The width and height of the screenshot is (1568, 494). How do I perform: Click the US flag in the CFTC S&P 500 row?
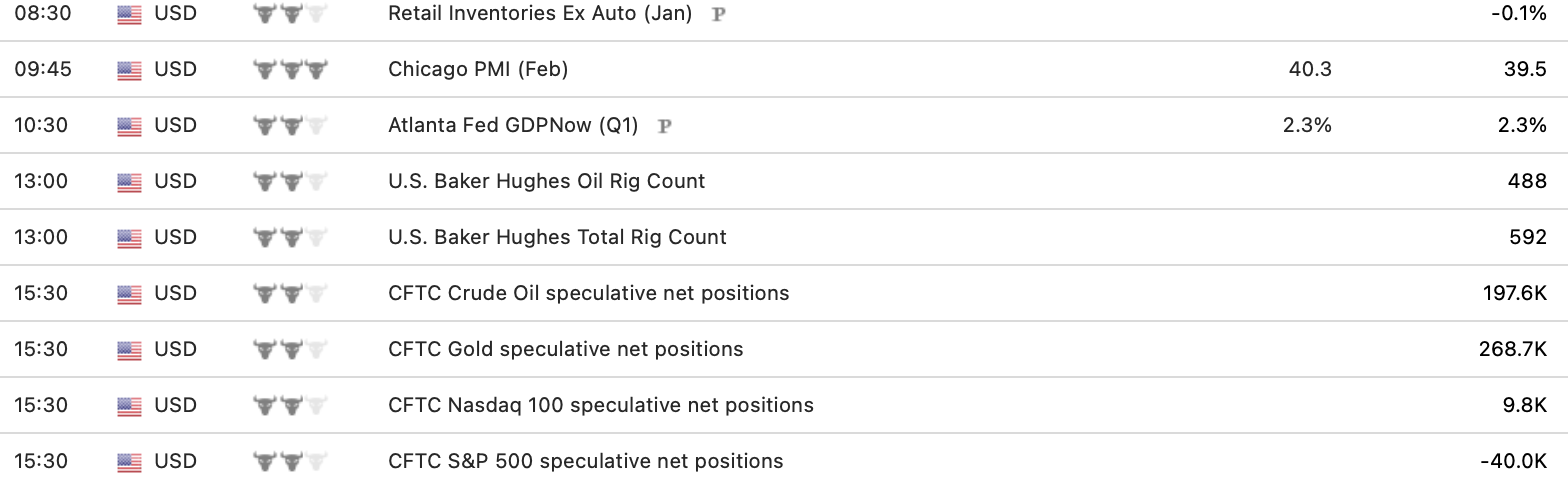click(x=129, y=462)
